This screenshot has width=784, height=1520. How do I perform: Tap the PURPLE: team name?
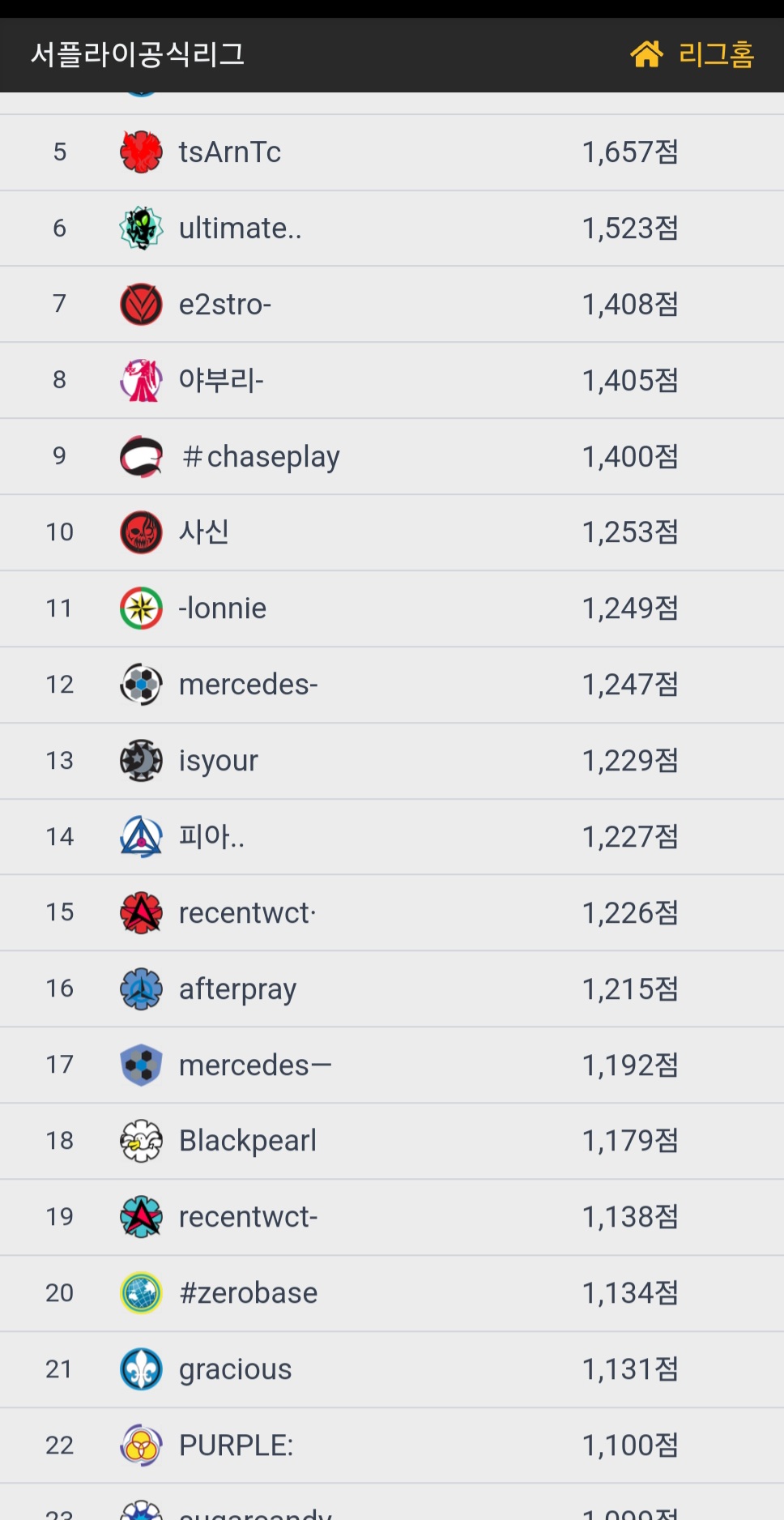(236, 1445)
